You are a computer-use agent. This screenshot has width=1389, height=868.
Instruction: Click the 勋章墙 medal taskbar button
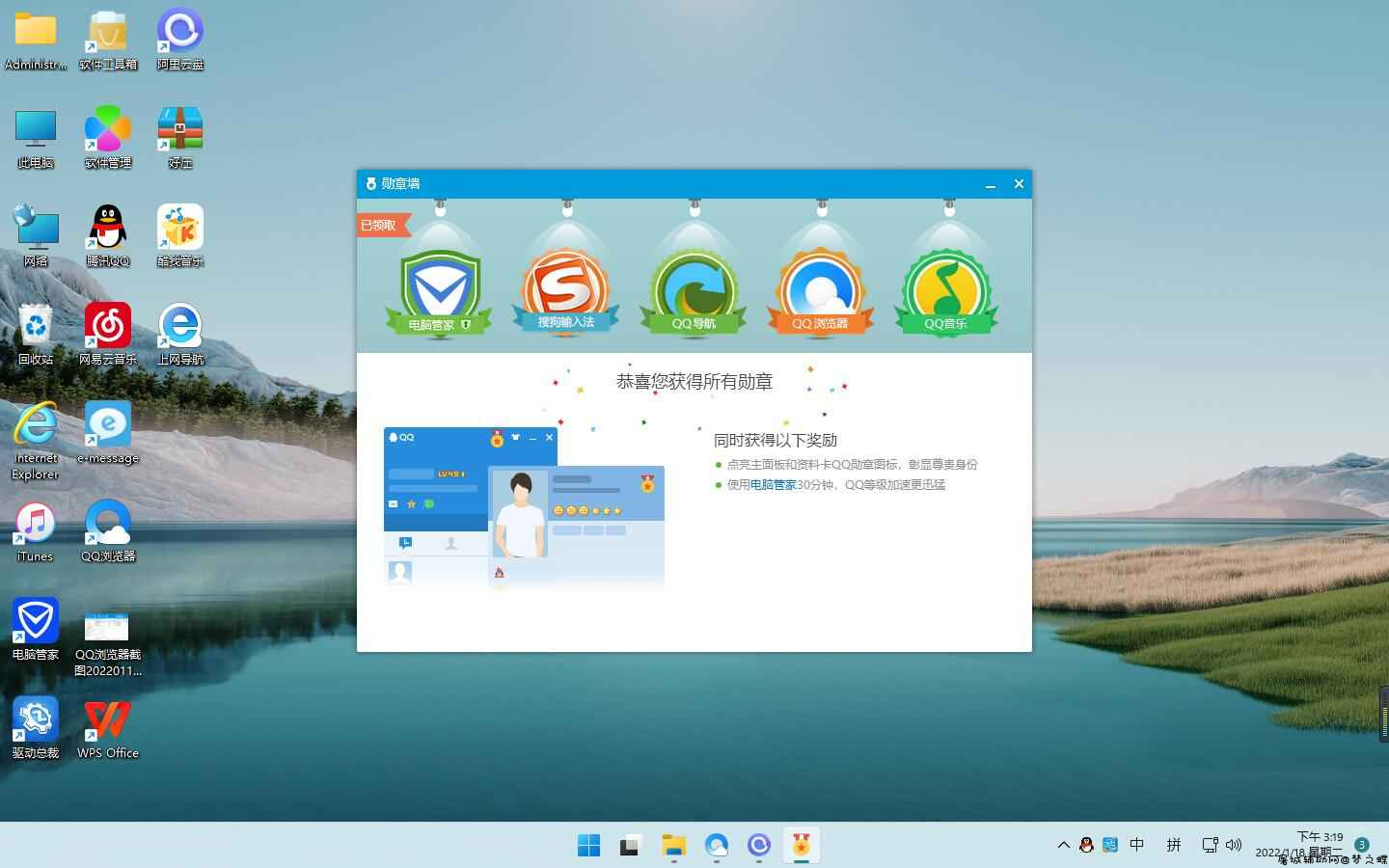pos(801,846)
